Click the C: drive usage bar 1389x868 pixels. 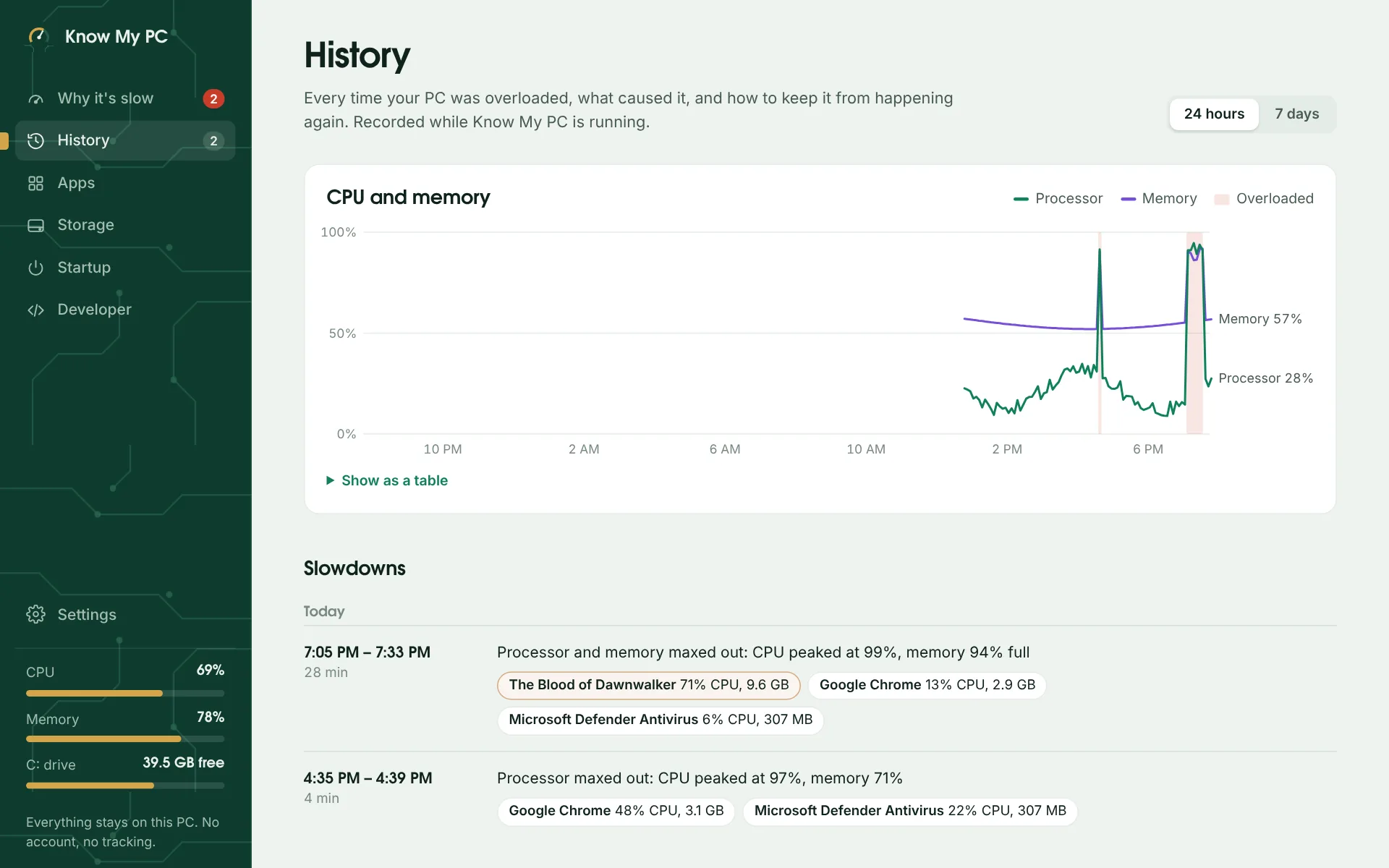pyautogui.click(x=125, y=786)
